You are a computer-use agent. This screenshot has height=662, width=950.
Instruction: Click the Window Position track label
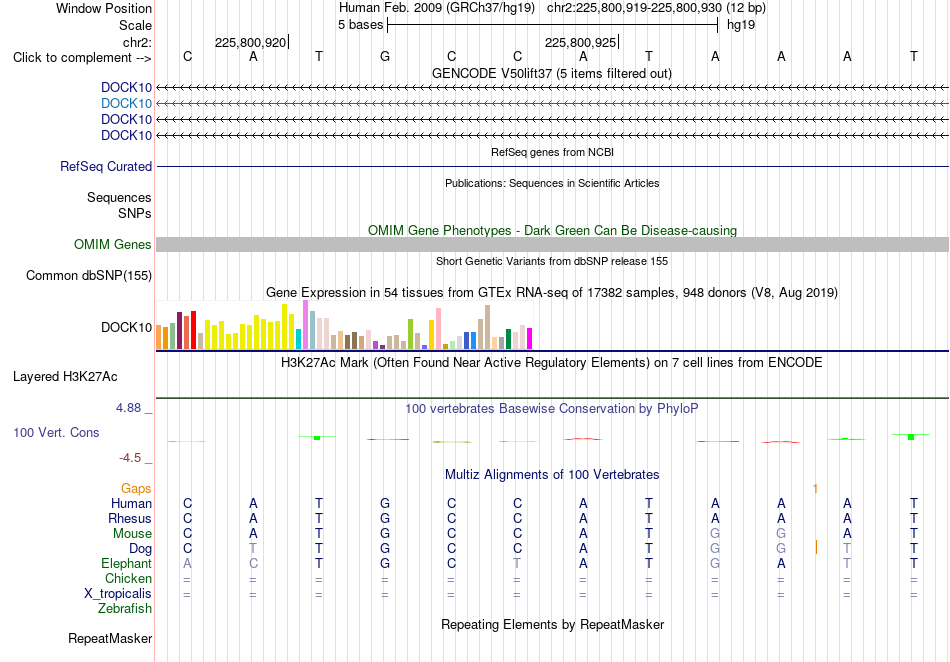[104, 8]
